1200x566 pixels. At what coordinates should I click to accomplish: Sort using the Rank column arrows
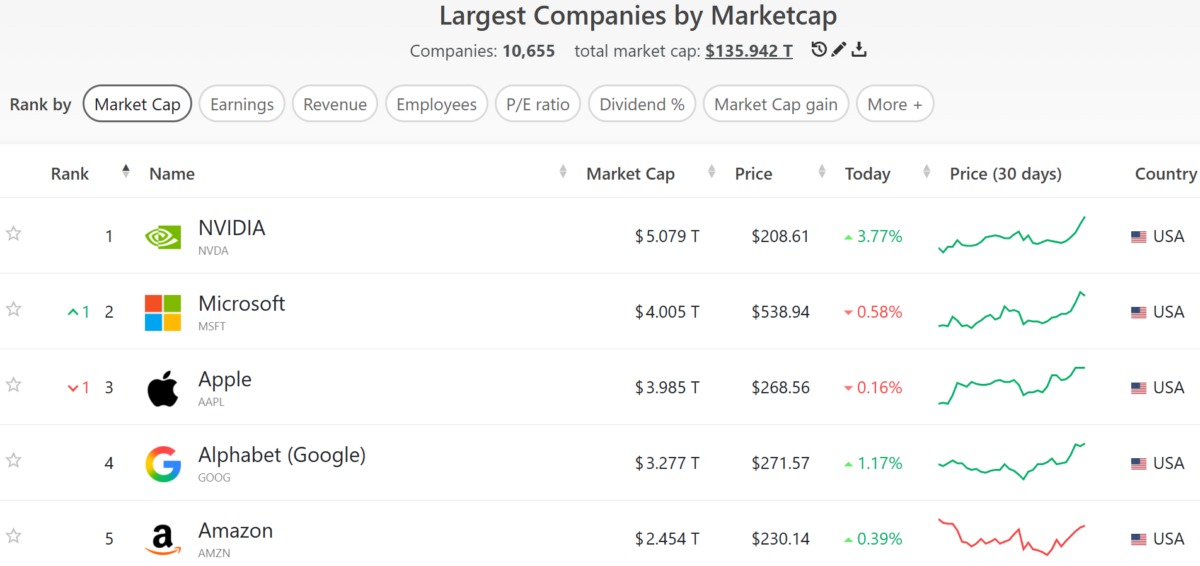[x=126, y=171]
